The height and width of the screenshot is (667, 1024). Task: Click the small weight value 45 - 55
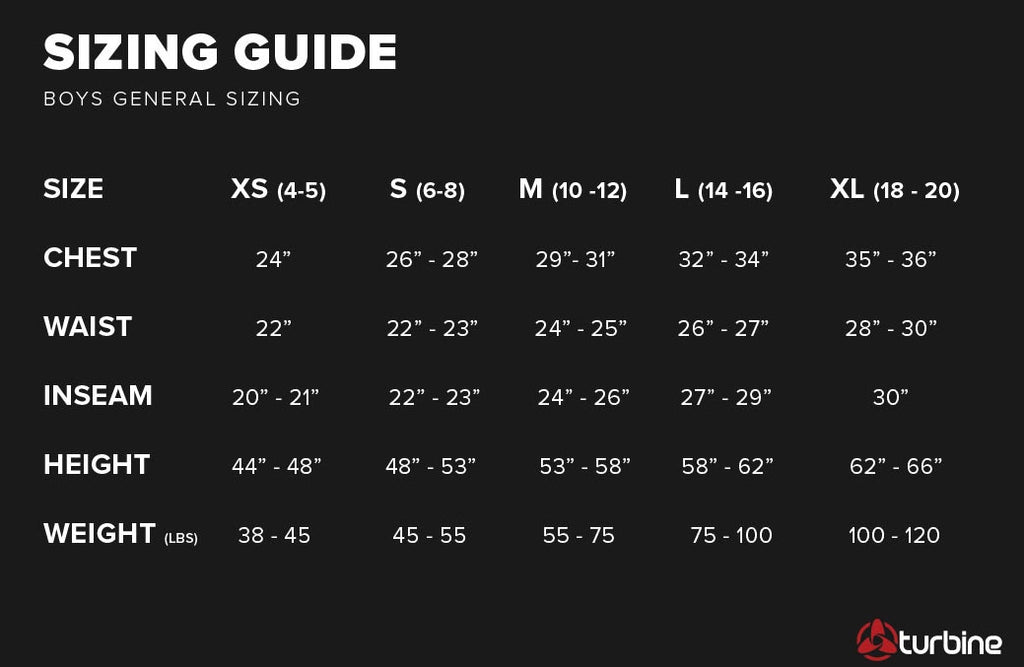pos(429,536)
